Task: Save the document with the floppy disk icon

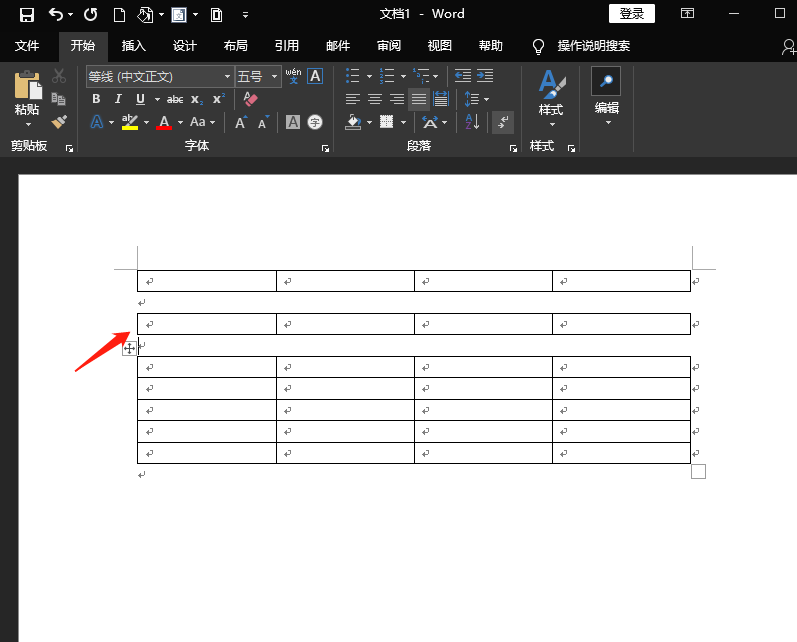Action: pos(26,15)
